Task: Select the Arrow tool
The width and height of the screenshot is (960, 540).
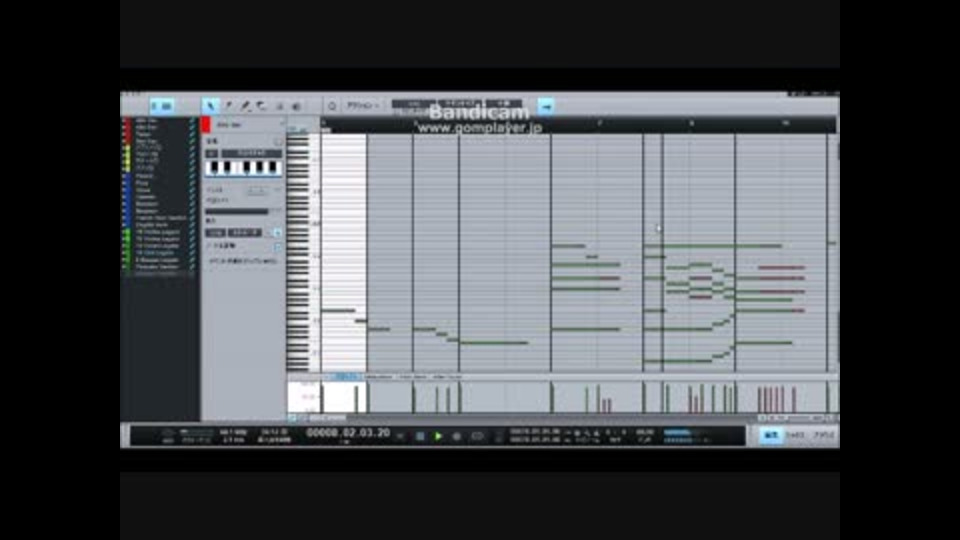Action: tap(210, 106)
